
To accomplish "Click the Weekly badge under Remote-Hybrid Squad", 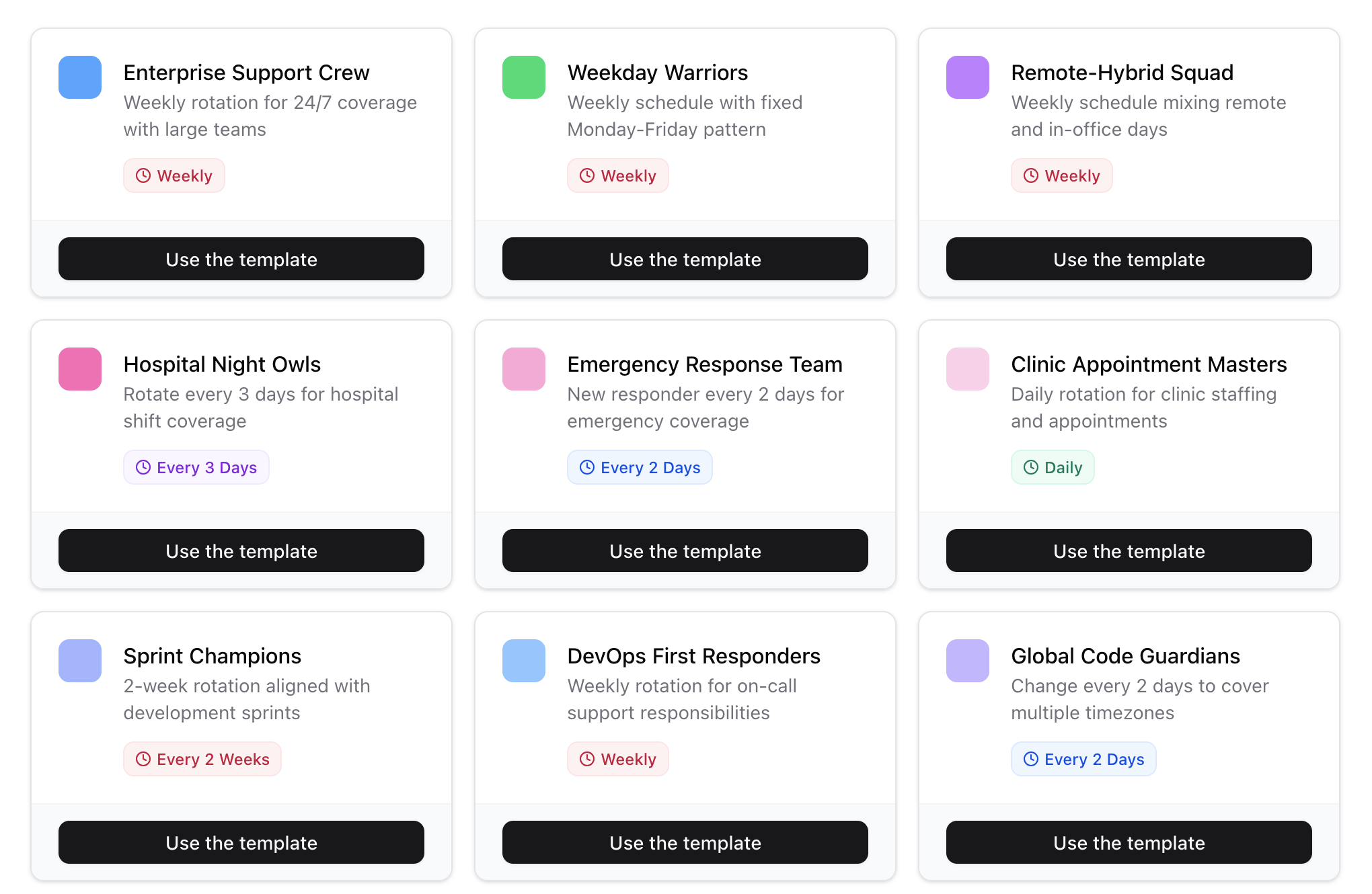I will 1062,175.
